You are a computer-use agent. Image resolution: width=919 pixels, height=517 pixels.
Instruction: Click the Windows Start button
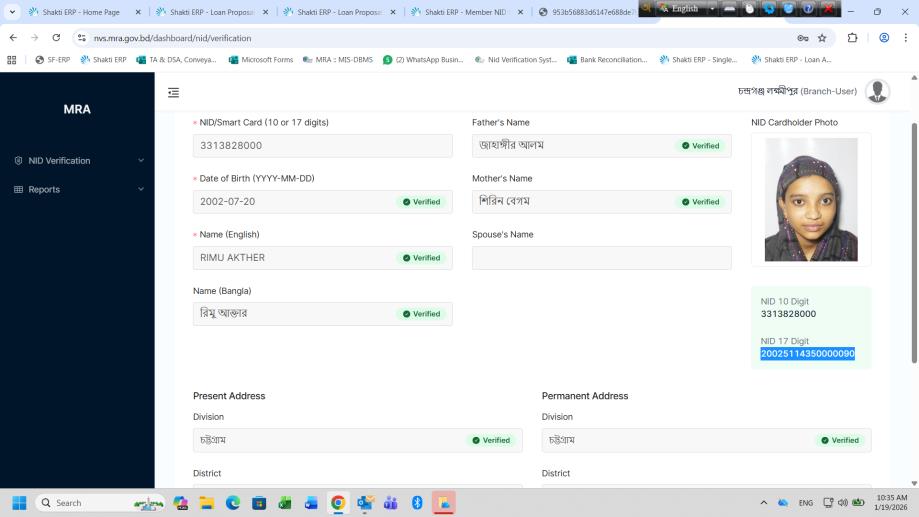pyautogui.click(x=19, y=503)
